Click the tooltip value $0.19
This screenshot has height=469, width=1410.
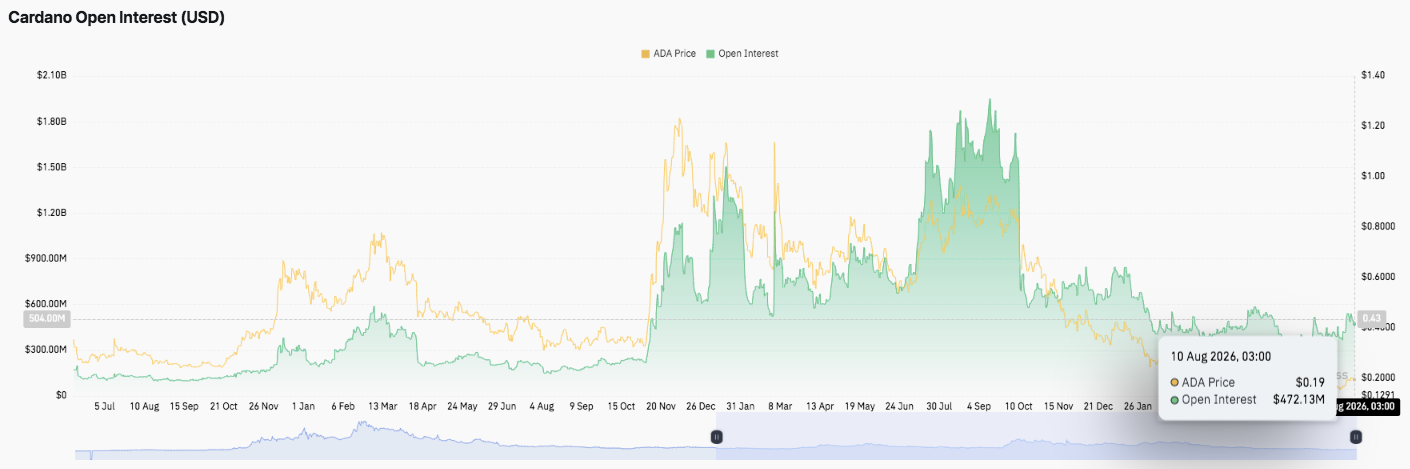(1309, 382)
